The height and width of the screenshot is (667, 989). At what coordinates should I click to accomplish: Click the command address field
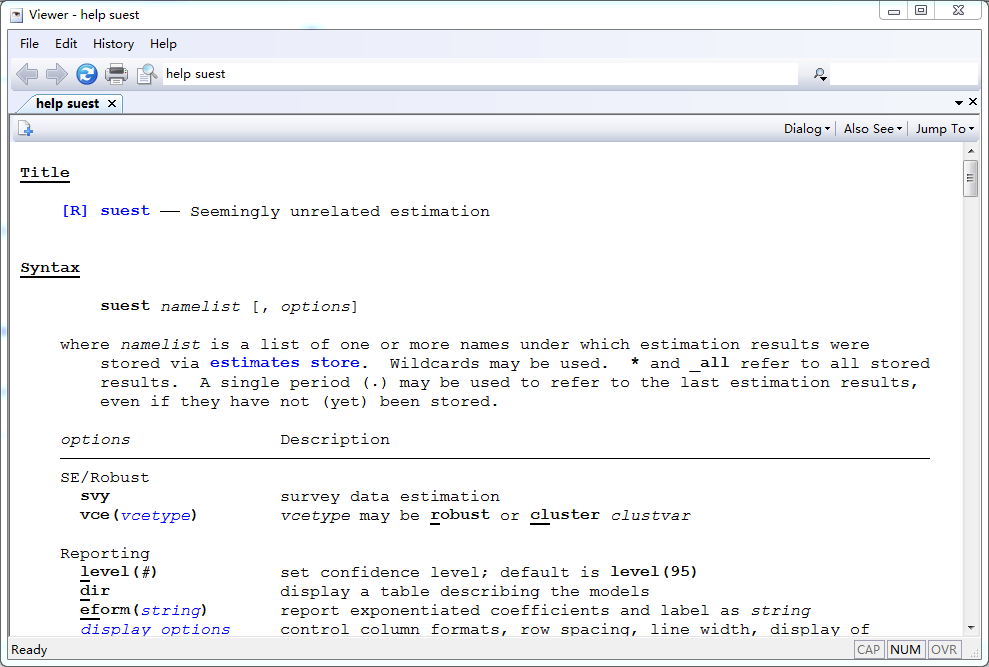click(480, 74)
